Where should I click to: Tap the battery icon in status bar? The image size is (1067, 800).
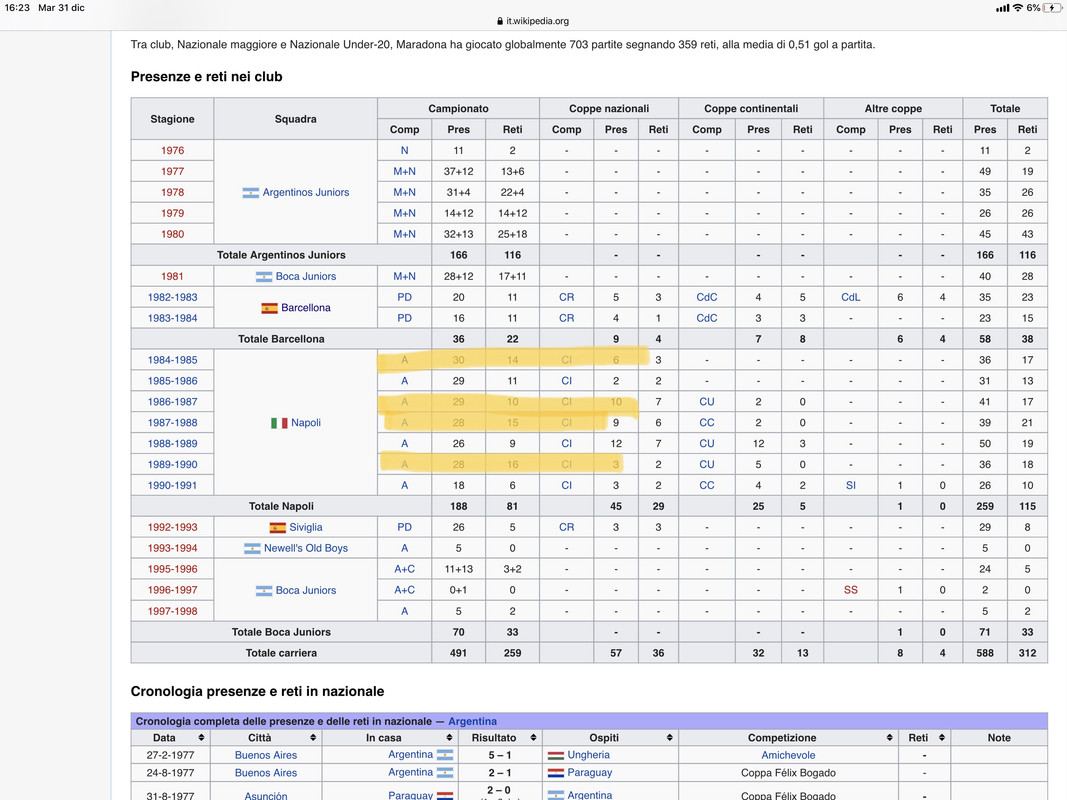tap(1053, 7)
